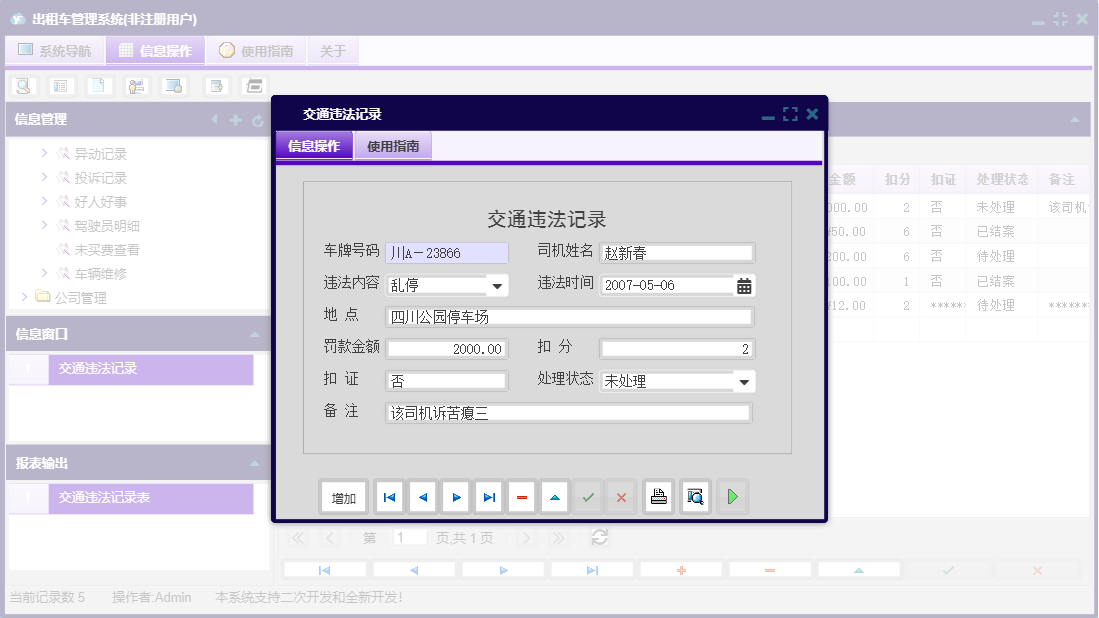Run the record action with green play icon

732,496
